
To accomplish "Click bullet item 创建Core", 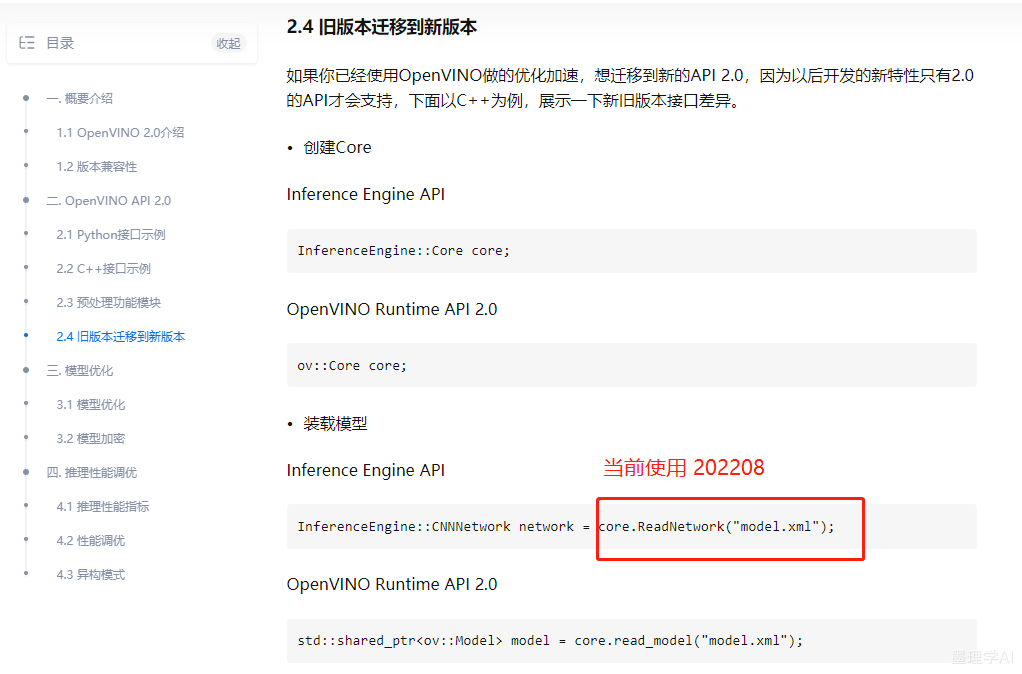I will (337, 147).
